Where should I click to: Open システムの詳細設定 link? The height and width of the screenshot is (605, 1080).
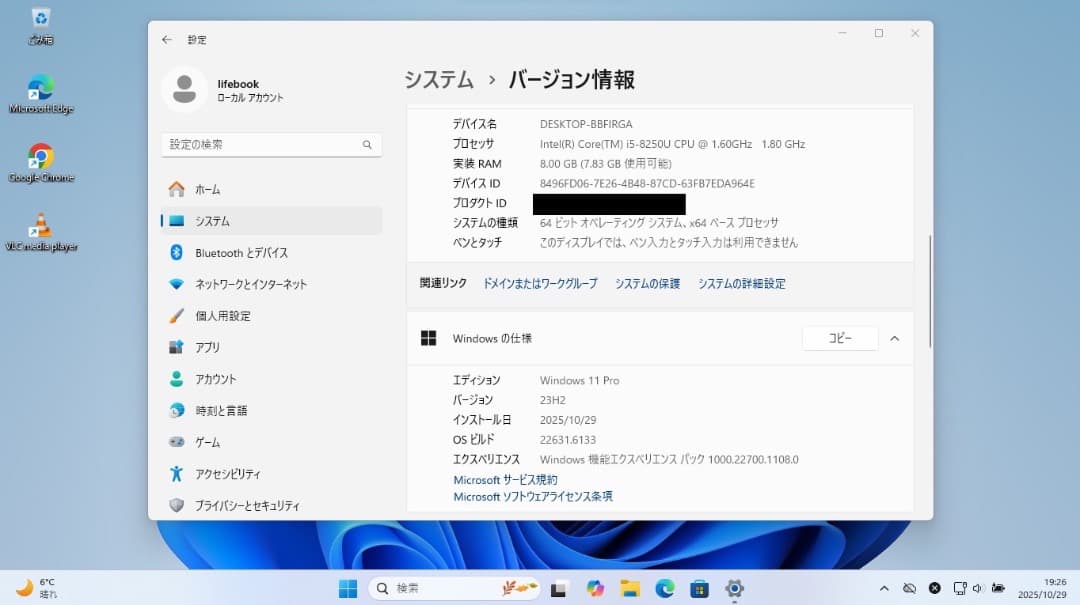point(741,284)
